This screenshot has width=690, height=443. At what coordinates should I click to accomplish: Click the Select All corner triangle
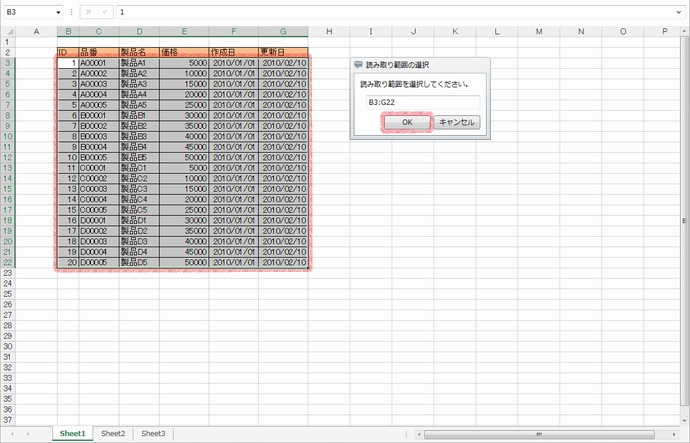[x=9, y=32]
